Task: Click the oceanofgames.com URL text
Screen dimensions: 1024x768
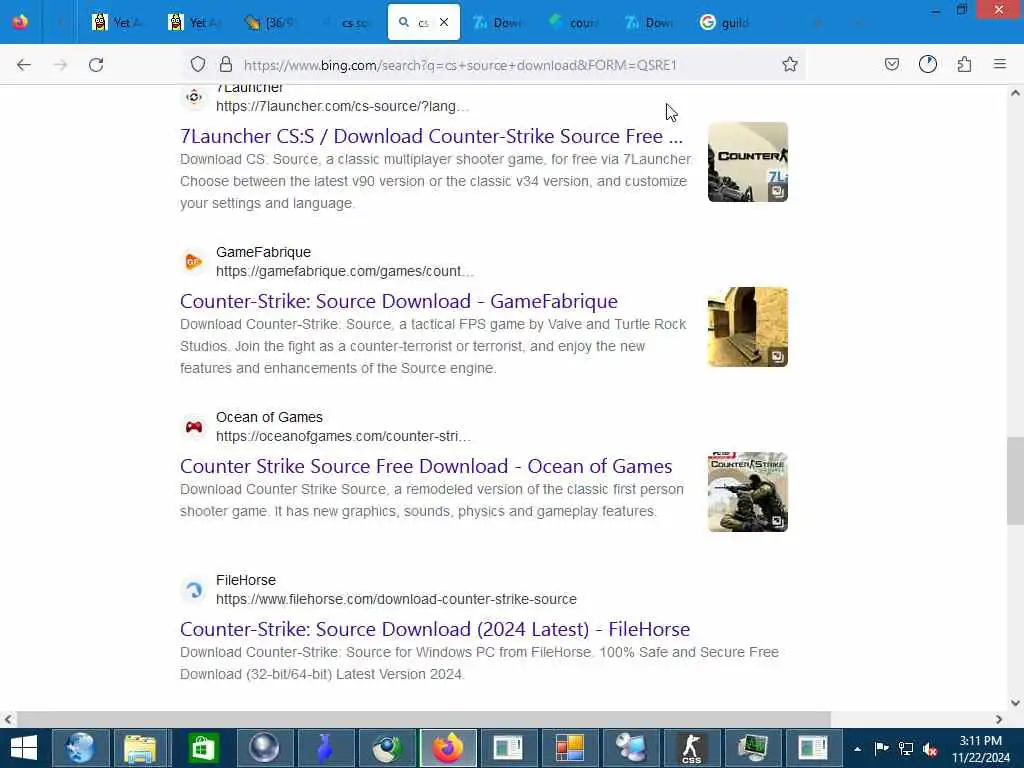Action: pyautogui.click(x=344, y=436)
